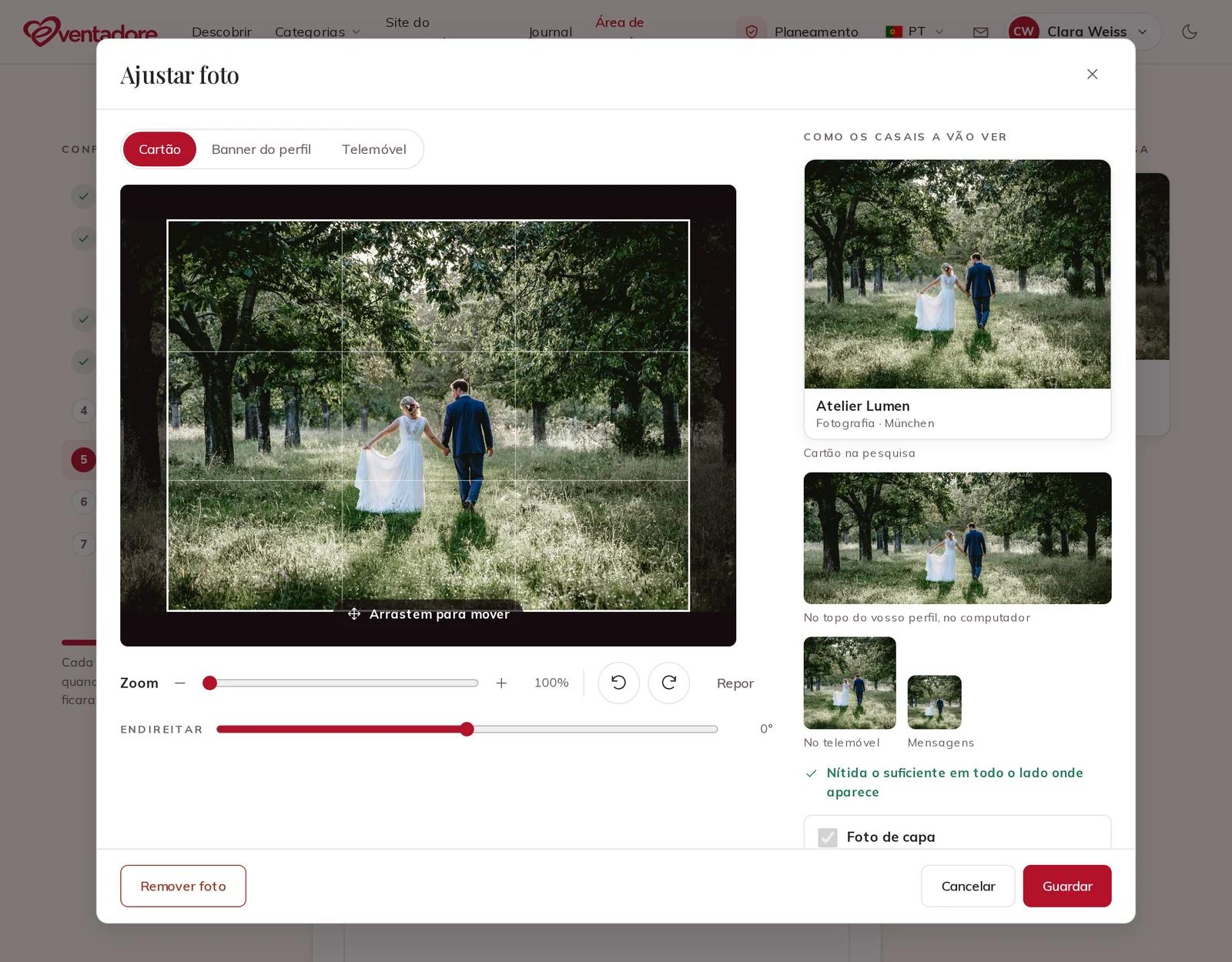This screenshot has width=1232, height=962.
Task: Toggle dark mode moon icon
Action: point(1190,32)
